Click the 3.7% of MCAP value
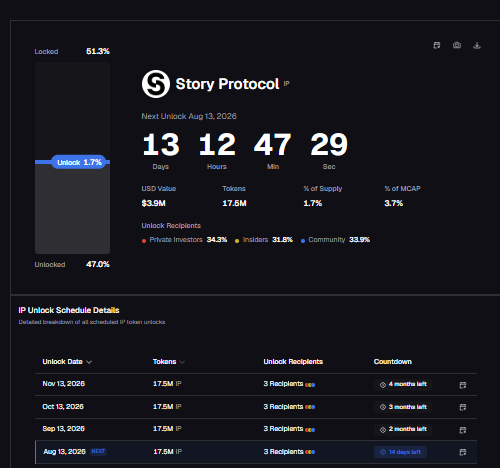The image size is (500, 468). [394, 203]
